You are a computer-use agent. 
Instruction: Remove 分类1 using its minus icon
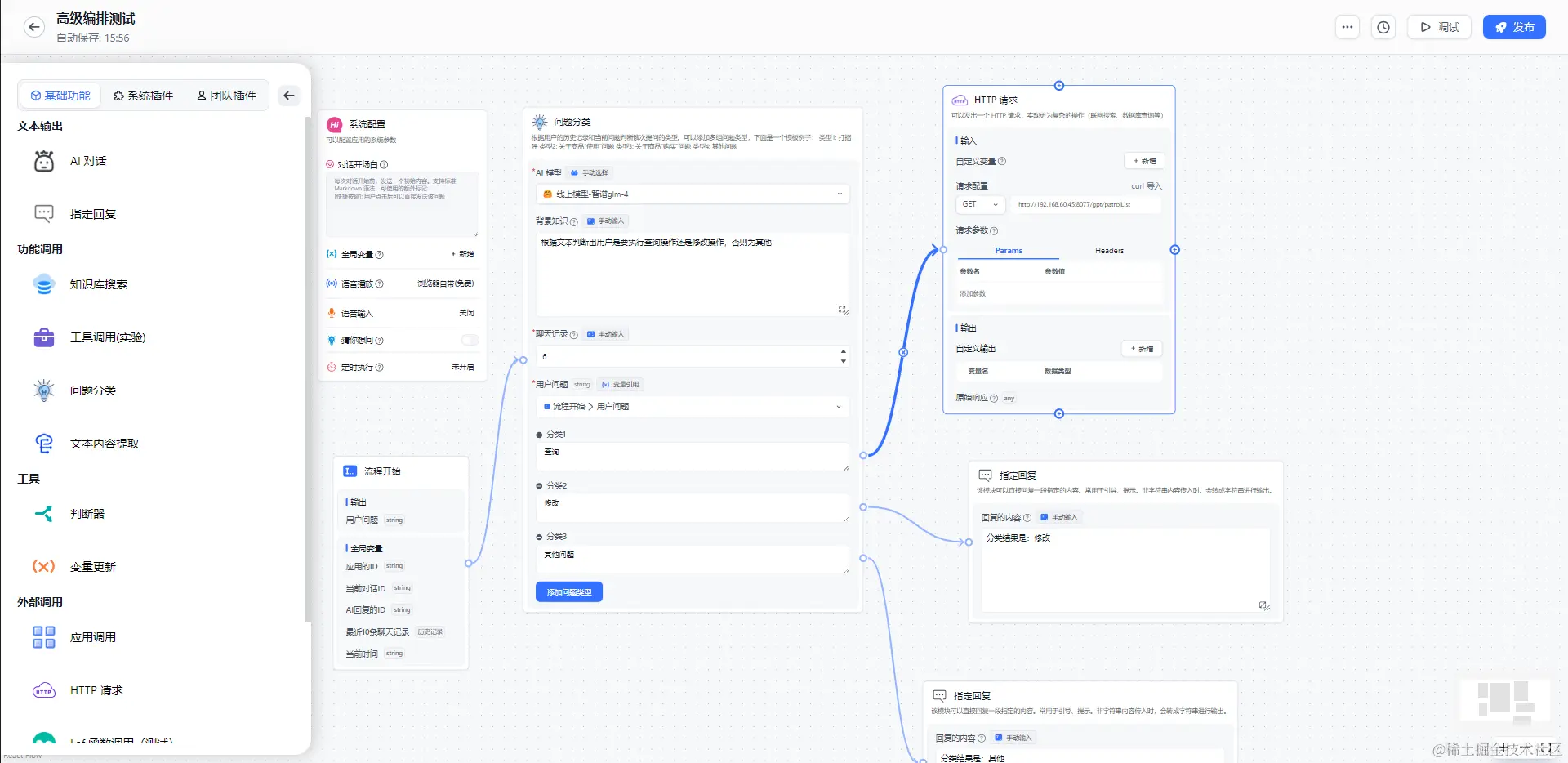click(539, 435)
